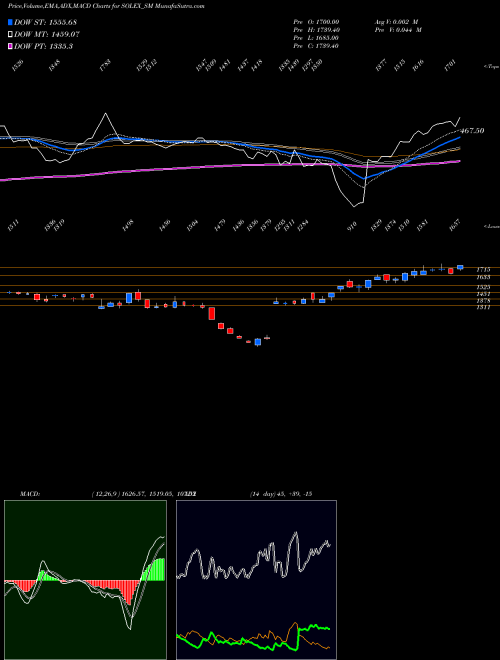Click the 467.50 EMA line label

(x=473, y=131)
